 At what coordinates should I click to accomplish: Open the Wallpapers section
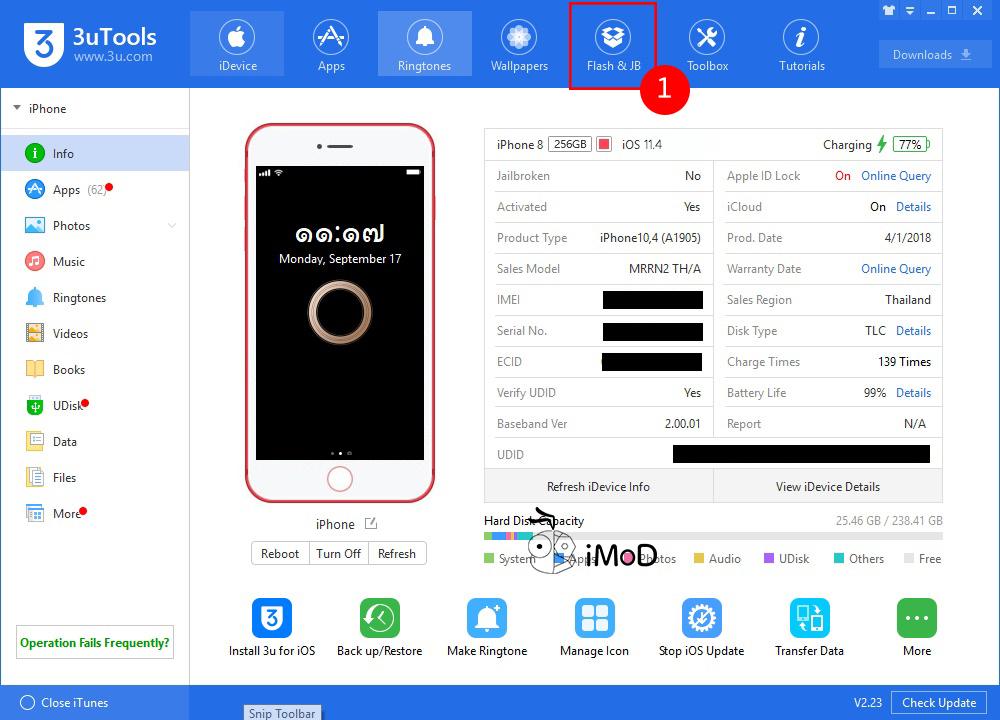coord(518,44)
